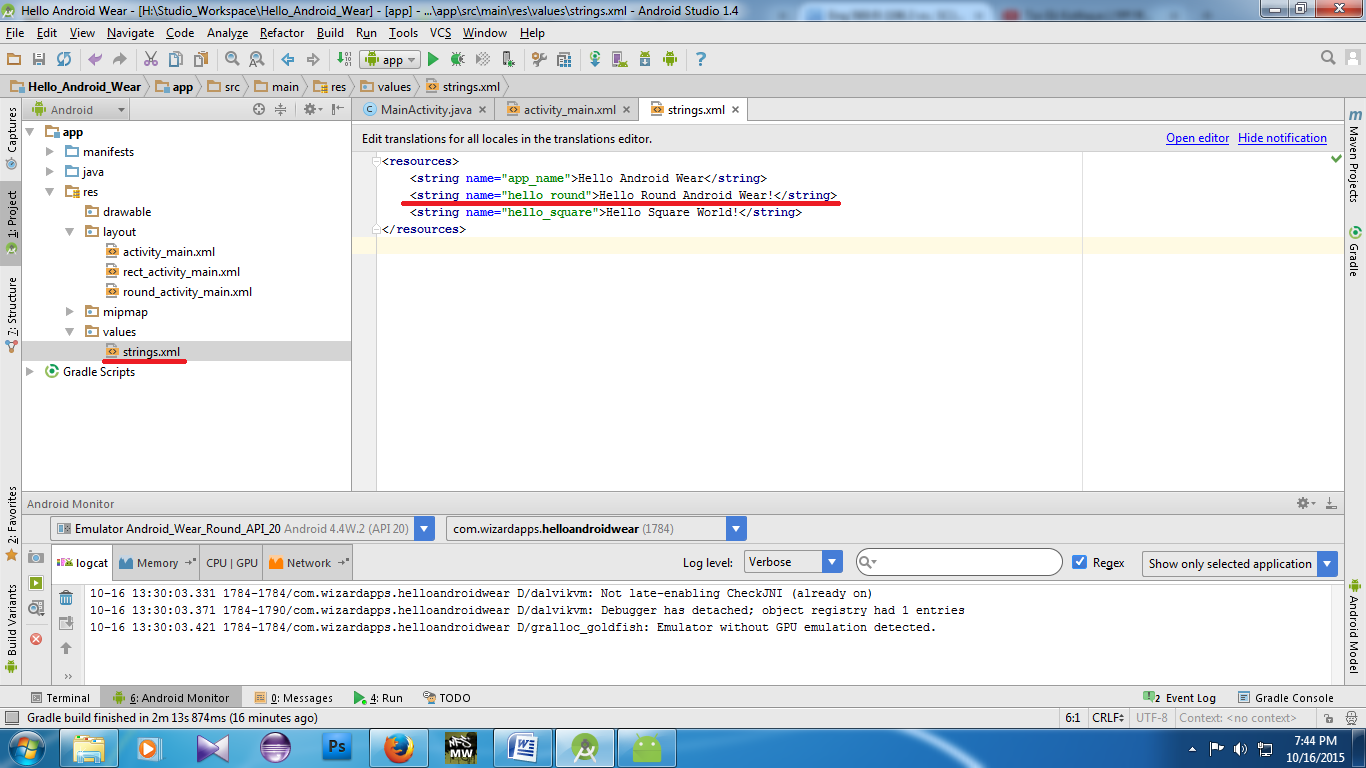Image resolution: width=1366 pixels, height=768 pixels.
Task: Click UTF-8 encoding in status bar
Action: 1151,718
